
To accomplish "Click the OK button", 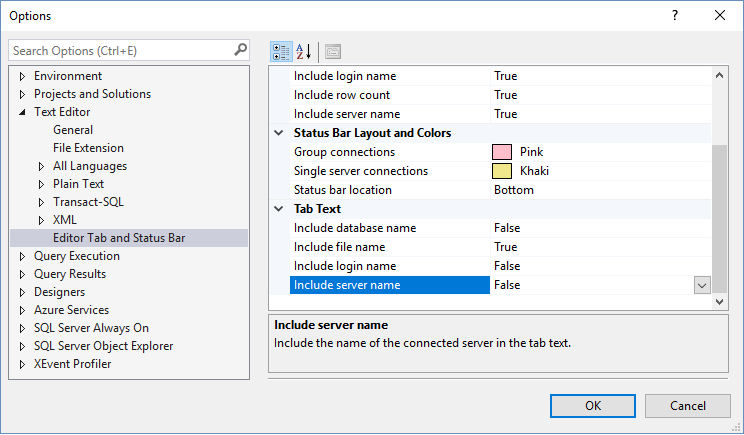I will pyautogui.click(x=593, y=405).
